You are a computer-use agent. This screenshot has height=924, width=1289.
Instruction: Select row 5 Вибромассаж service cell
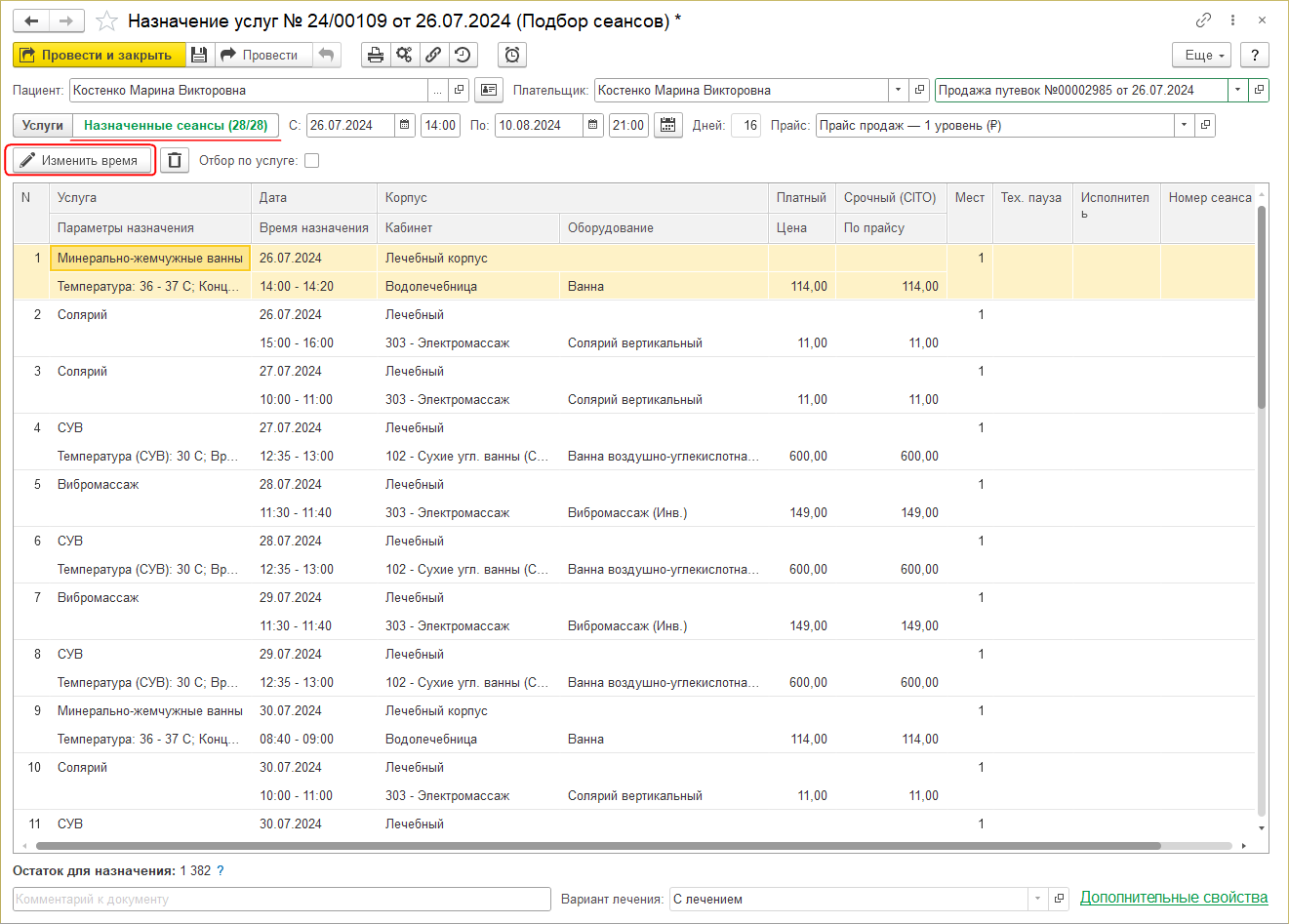click(x=150, y=484)
